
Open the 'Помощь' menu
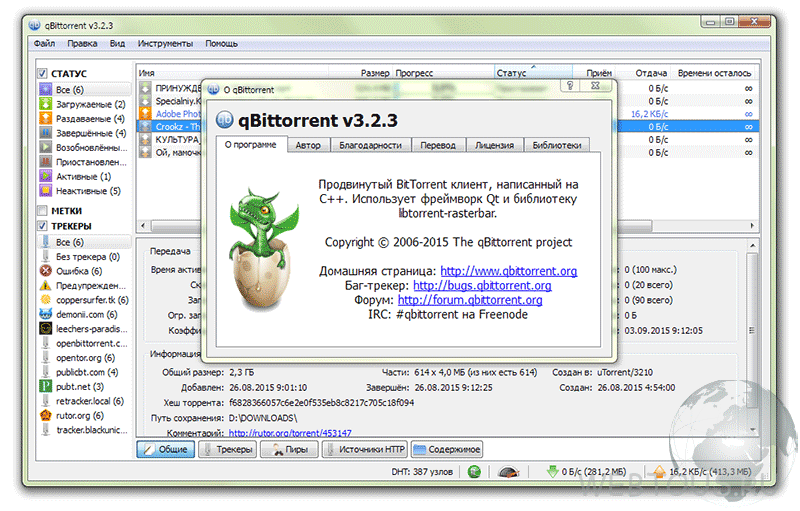[x=221, y=43]
